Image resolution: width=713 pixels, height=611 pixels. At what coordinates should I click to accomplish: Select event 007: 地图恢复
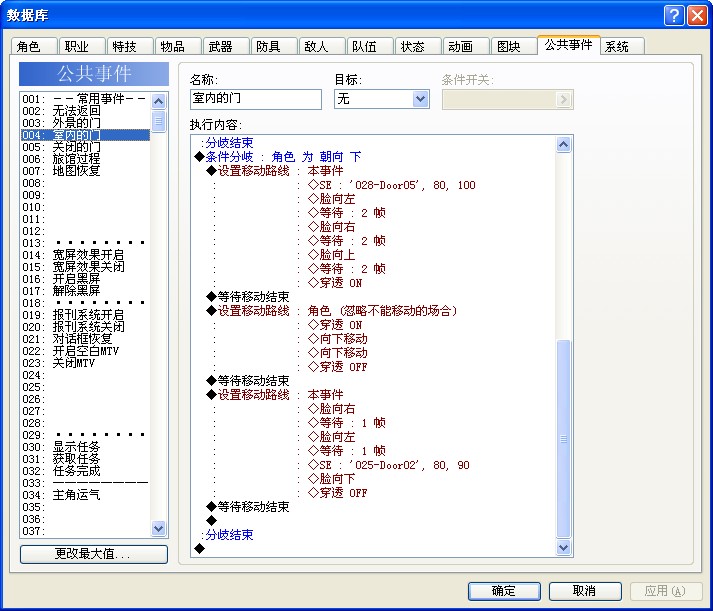tap(85, 171)
